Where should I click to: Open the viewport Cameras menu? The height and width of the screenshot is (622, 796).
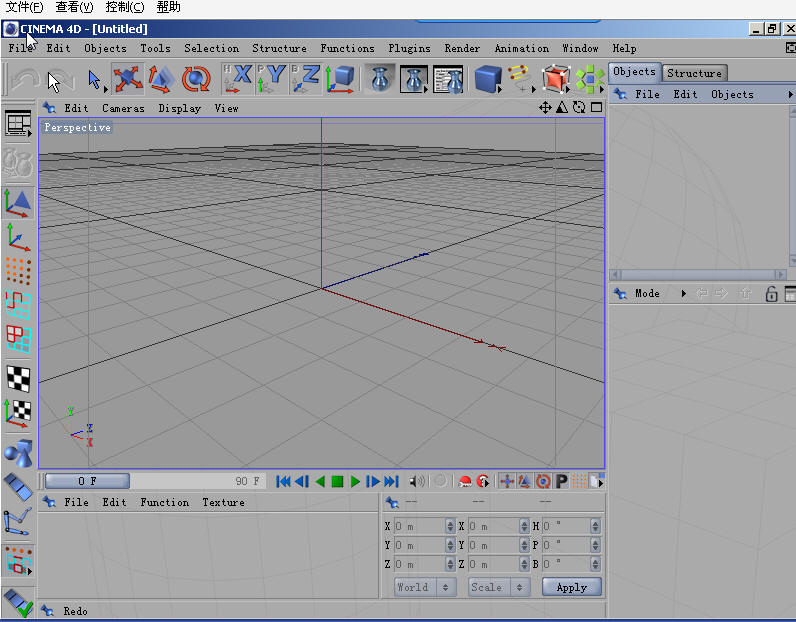pyautogui.click(x=123, y=108)
